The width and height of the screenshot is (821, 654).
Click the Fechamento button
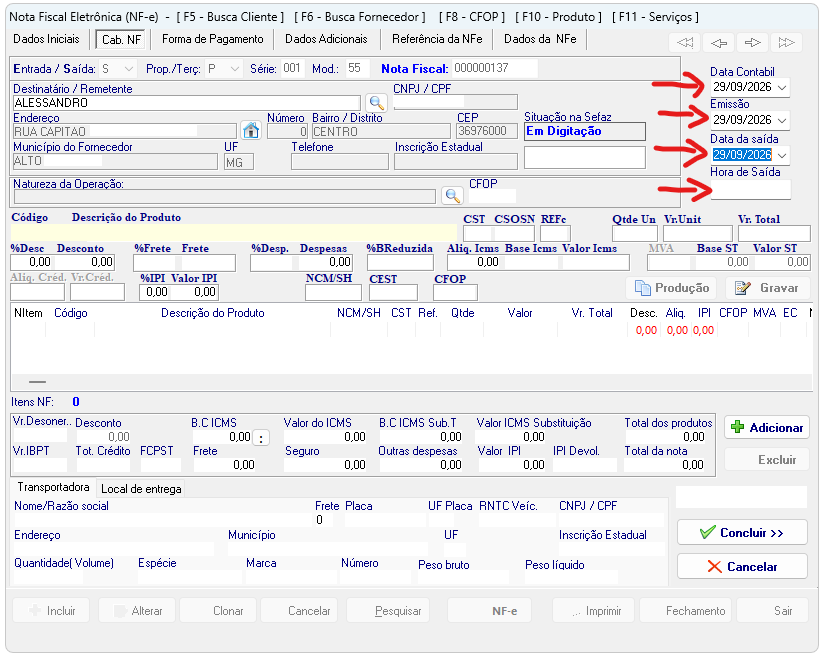point(687,611)
